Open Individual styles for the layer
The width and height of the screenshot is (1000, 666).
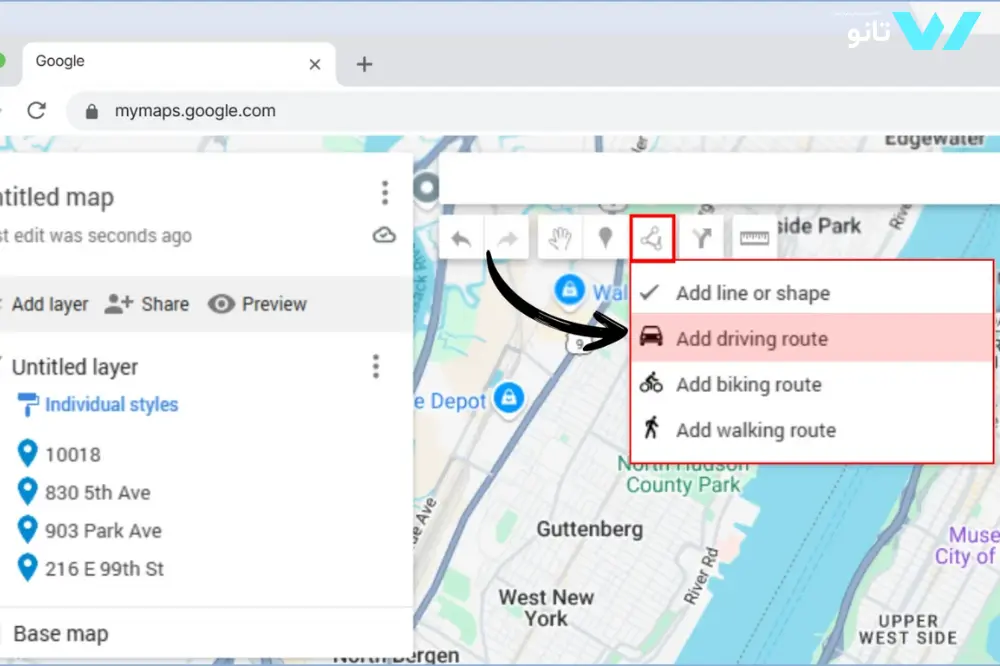click(111, 405)
